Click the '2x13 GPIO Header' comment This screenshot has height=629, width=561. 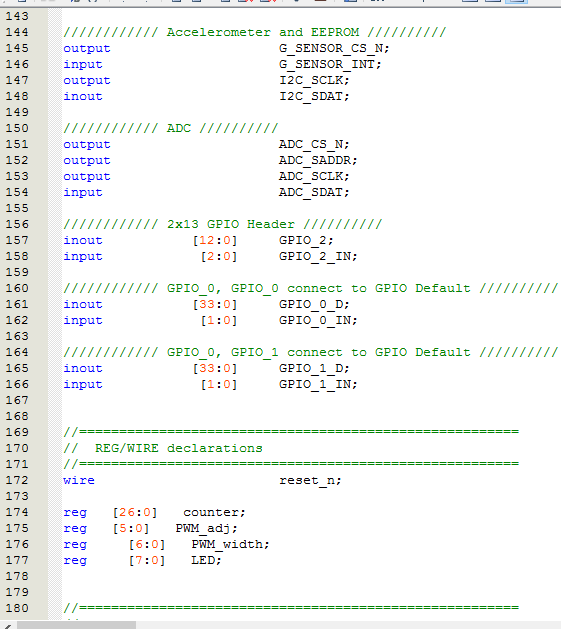(x=222, y=224)
